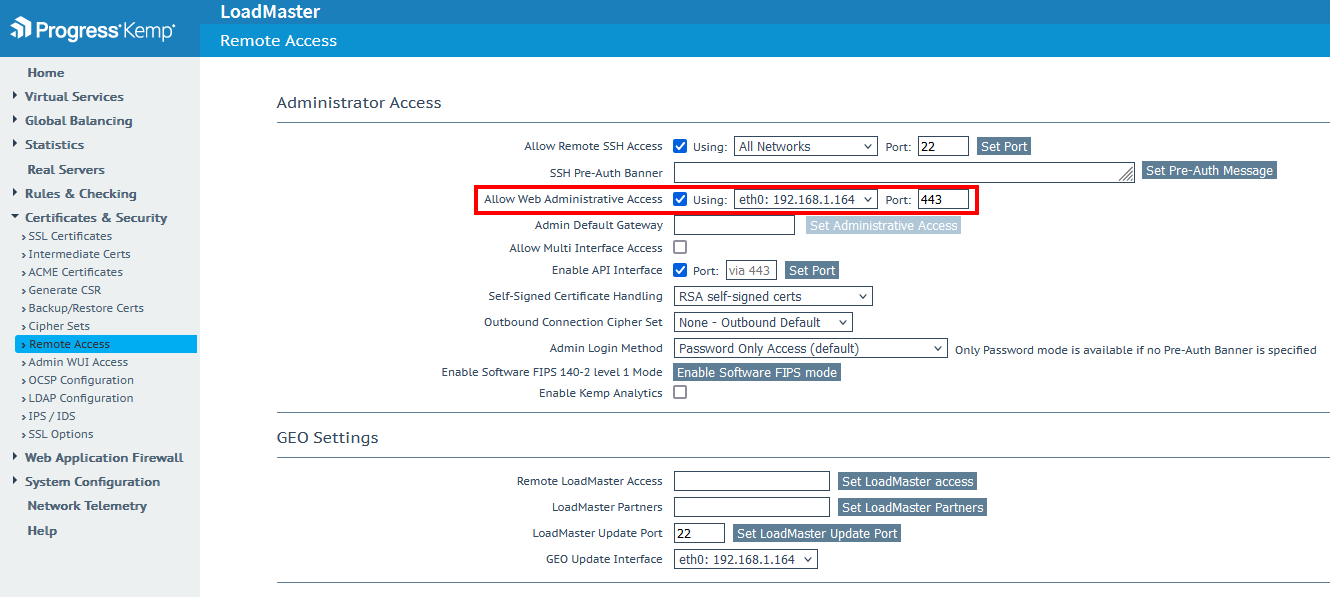Collapse Certificates & Security menu
1330x597 pixels.
[x=96, y=218]
